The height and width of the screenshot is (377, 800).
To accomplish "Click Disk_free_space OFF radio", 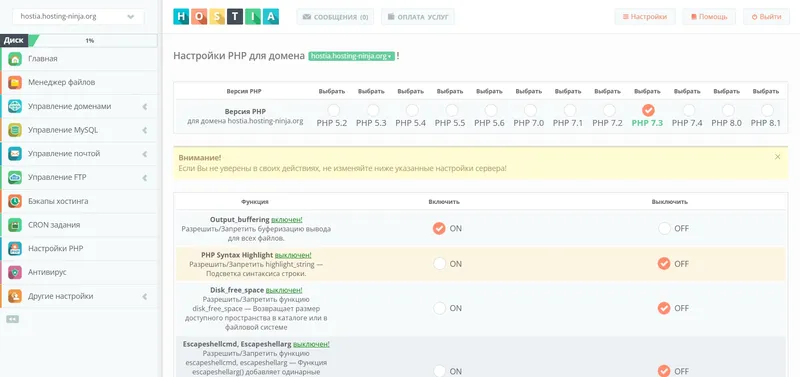I will (x=664, y=308).
